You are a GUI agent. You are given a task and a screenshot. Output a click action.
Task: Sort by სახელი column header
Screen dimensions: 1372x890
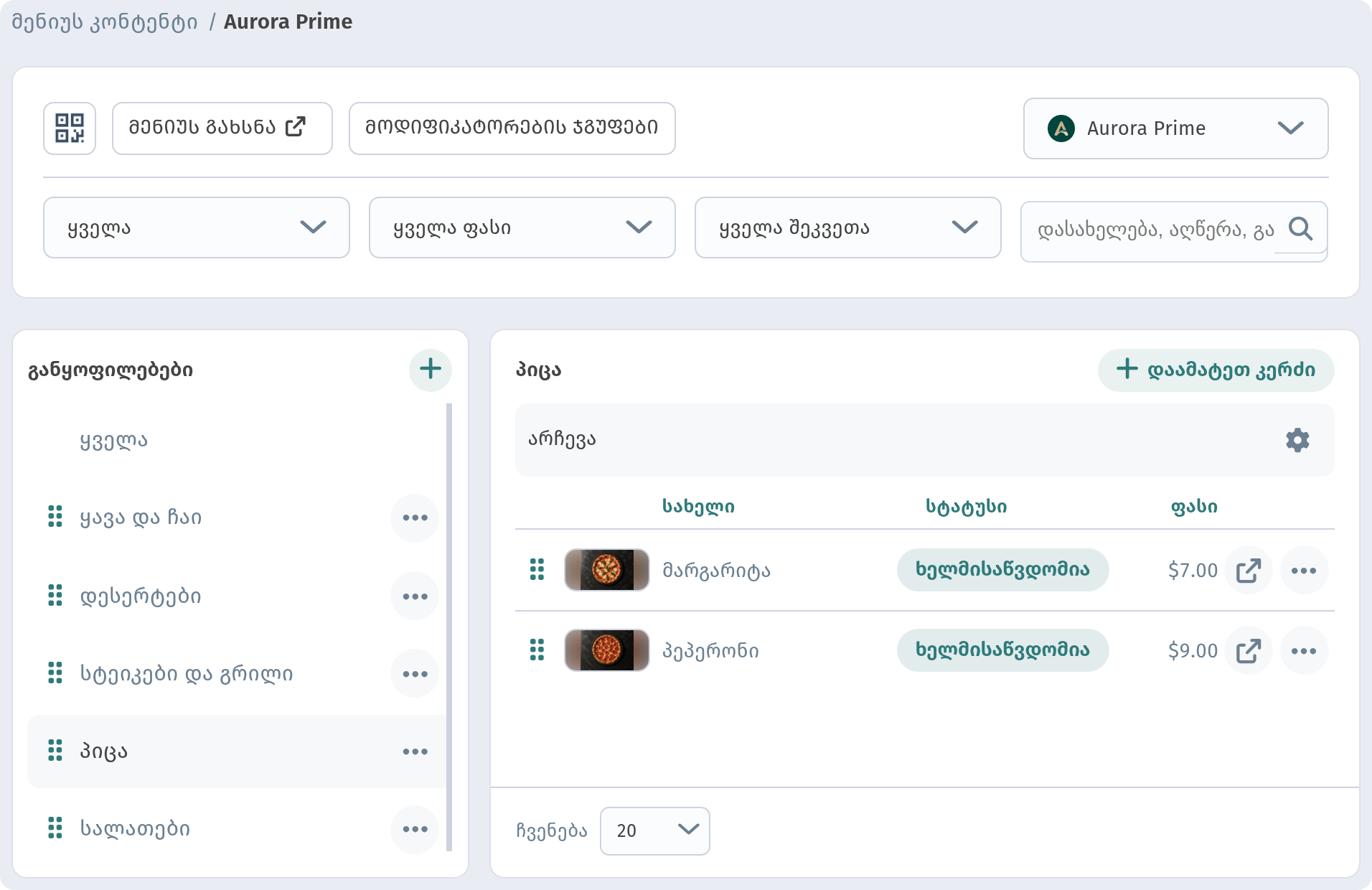point(698,507)
